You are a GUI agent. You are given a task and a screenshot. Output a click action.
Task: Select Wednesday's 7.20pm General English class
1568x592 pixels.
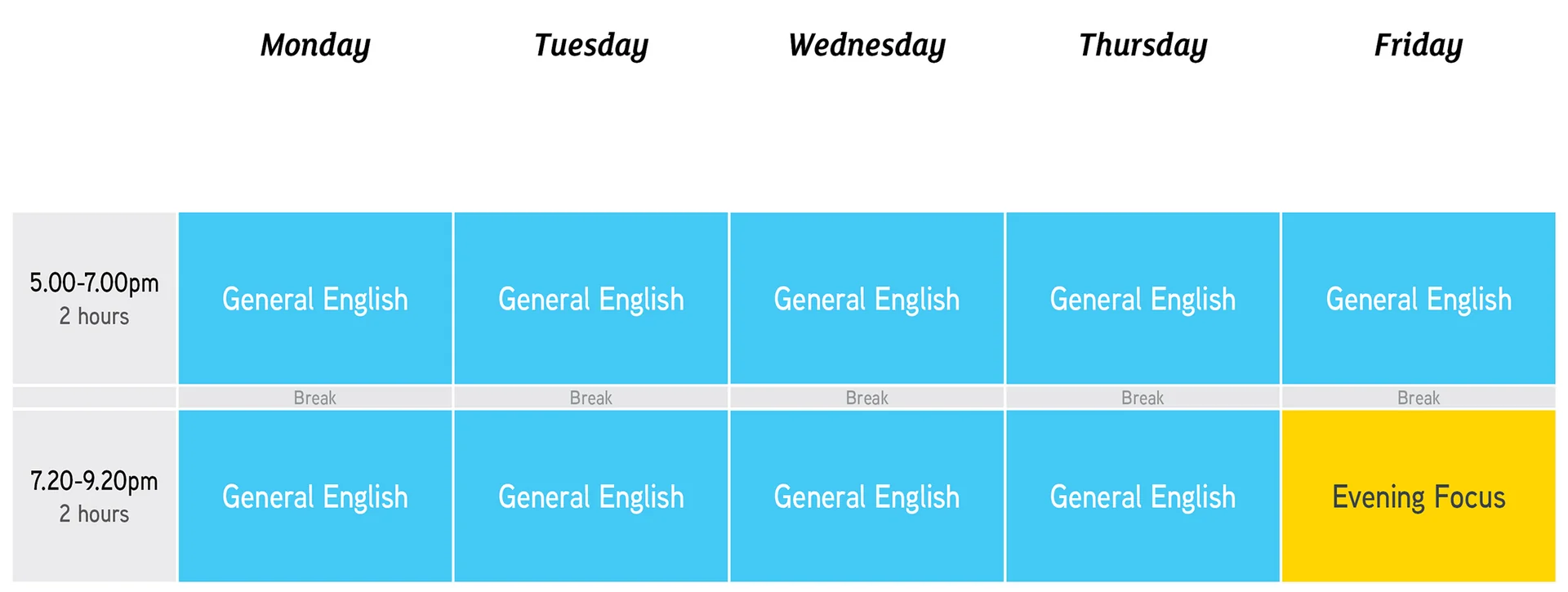(866, 496)
